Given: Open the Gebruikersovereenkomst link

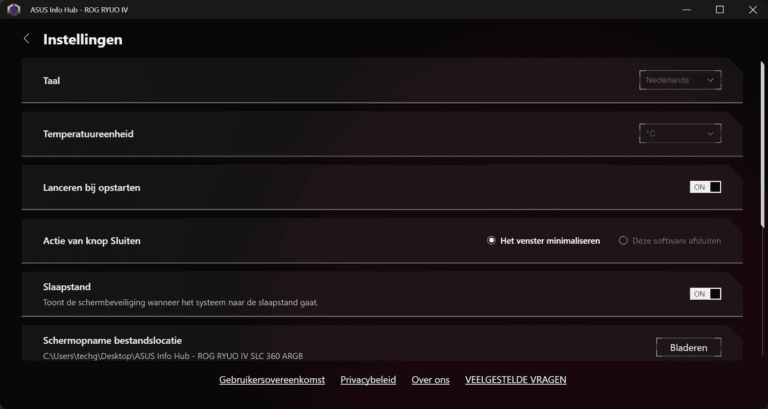Looking at the screenshot, I should 272,380.
